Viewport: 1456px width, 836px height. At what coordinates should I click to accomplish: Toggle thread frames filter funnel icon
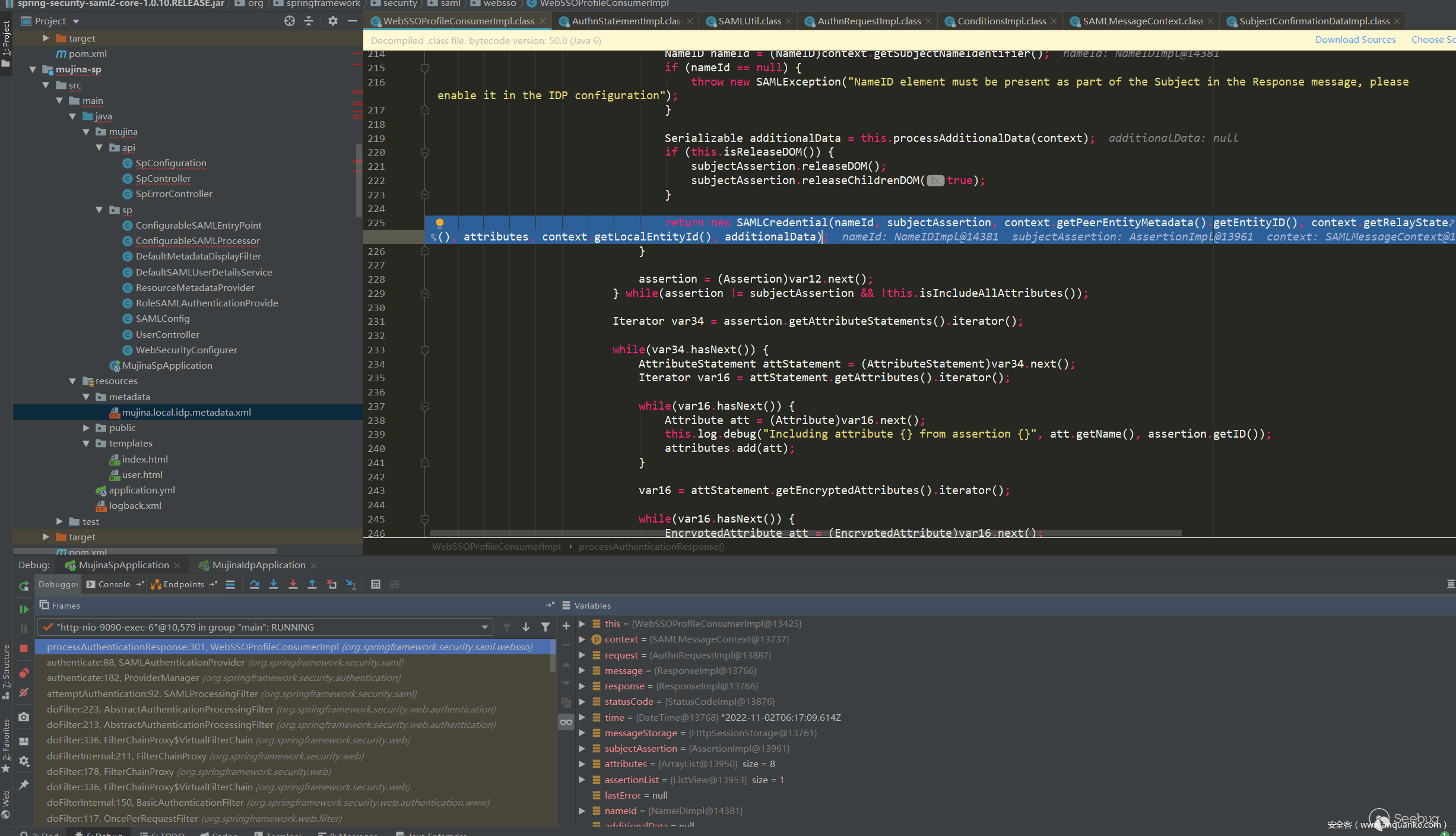[x=545, y=627]
